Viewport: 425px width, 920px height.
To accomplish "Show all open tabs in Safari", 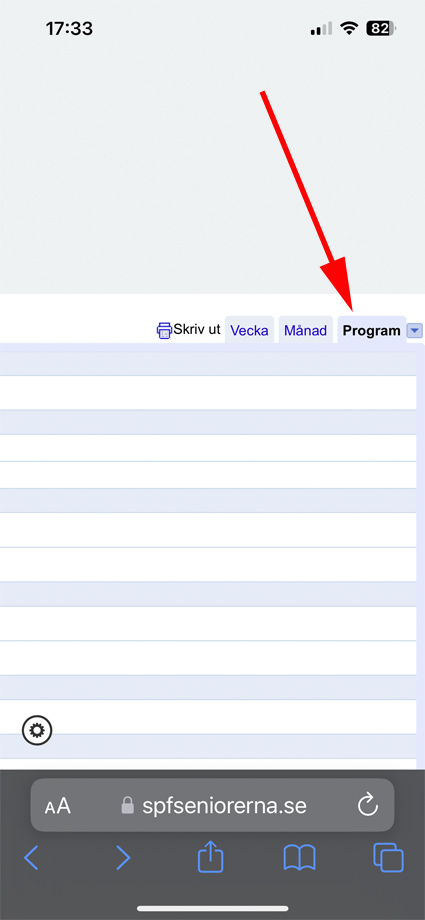I will tap(389, 858).
